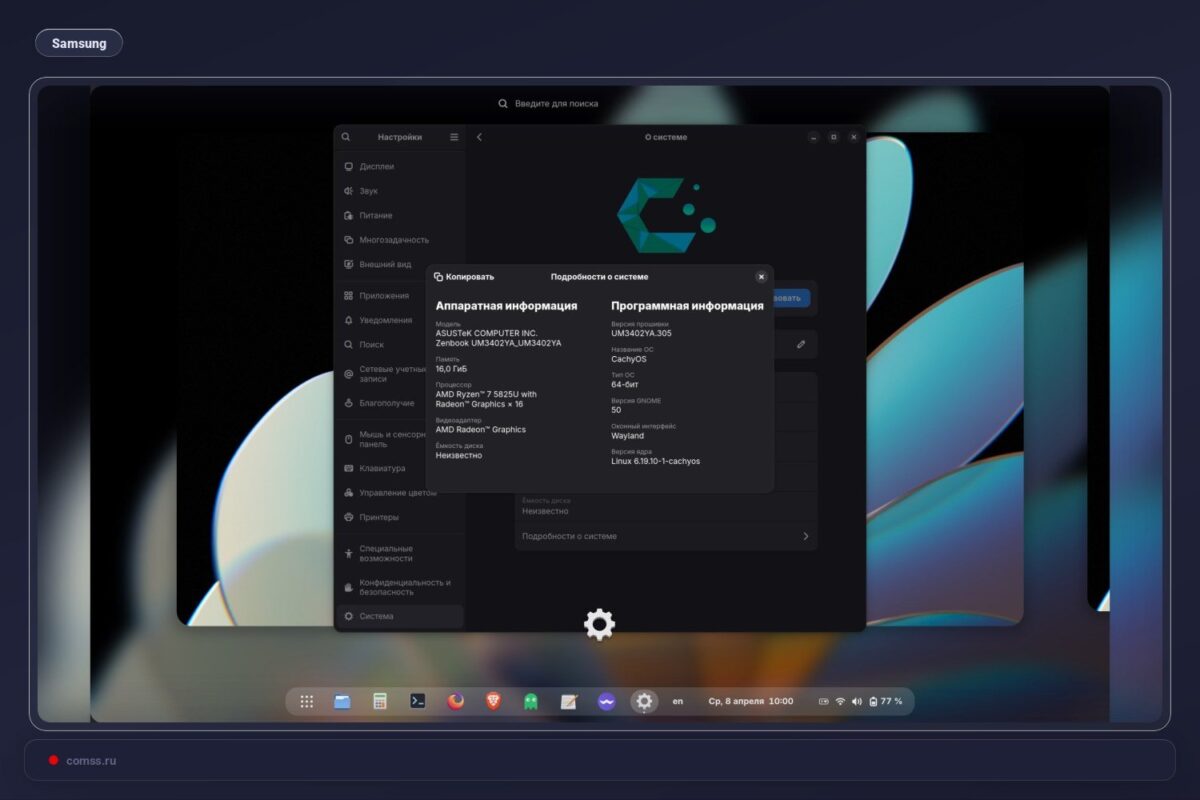Open the app grid from the dock
This screenshot has width=1200, height=800.
(307, 701)
